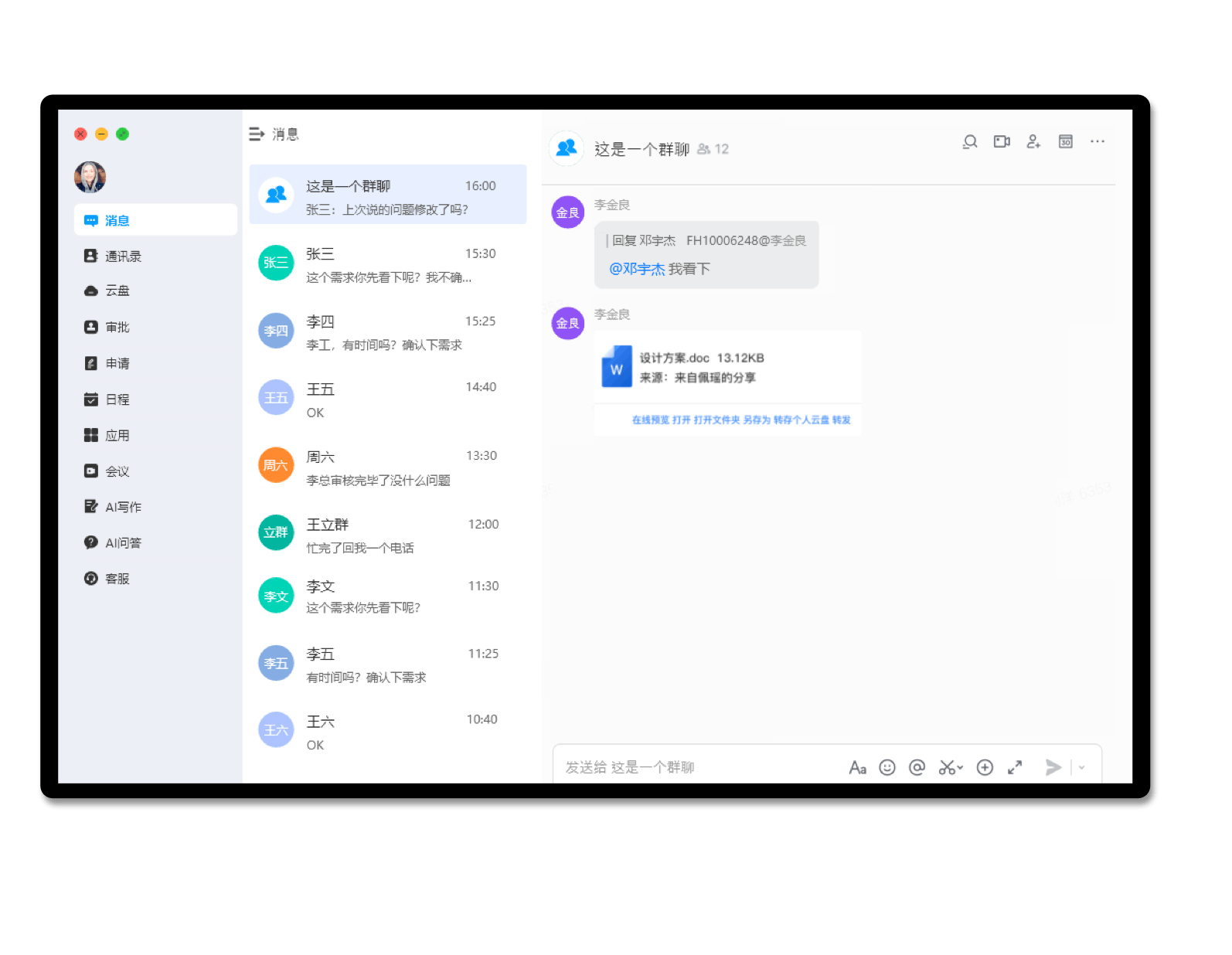Click the @ mention icon in input bar

coord(917,767)
